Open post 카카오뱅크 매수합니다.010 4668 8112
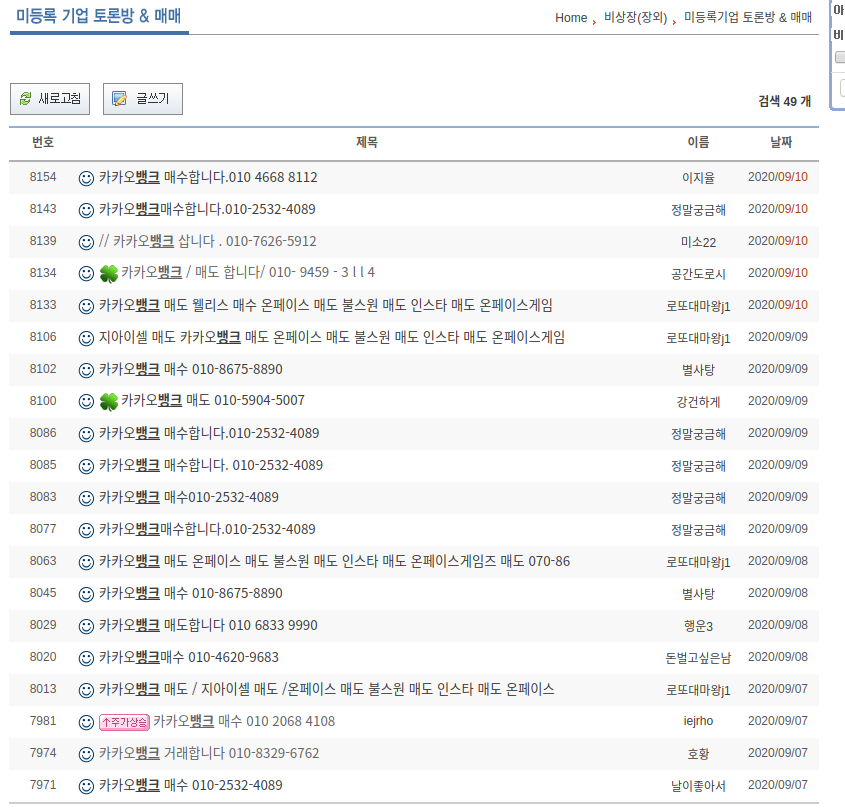Image resolution: width=845 pixels, height=811 pixels. (x=208, y=177)
